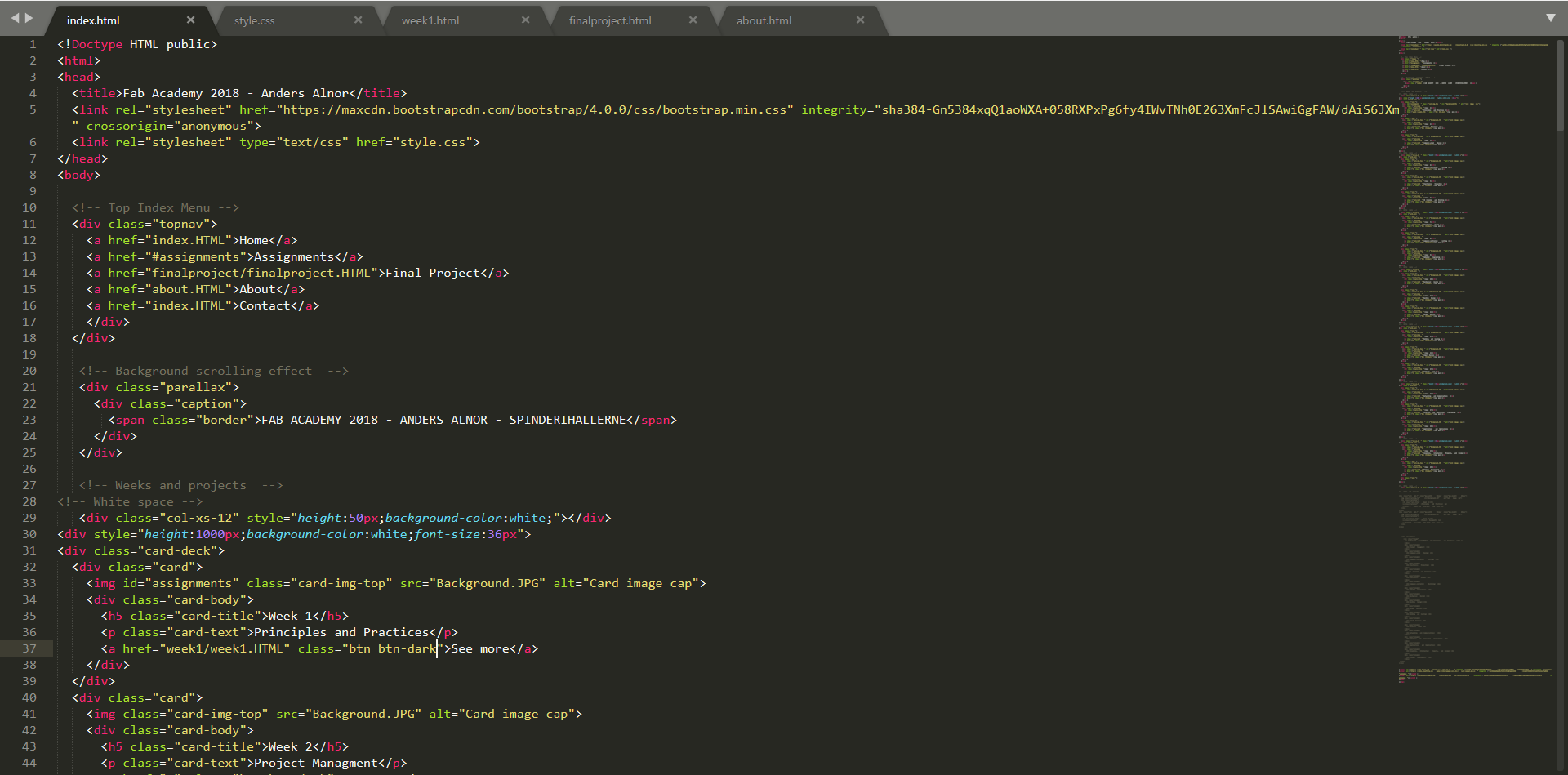Switch to the week1.html tab
Viewport: 1568px width, 775px height.
click(x=430, y=20)
